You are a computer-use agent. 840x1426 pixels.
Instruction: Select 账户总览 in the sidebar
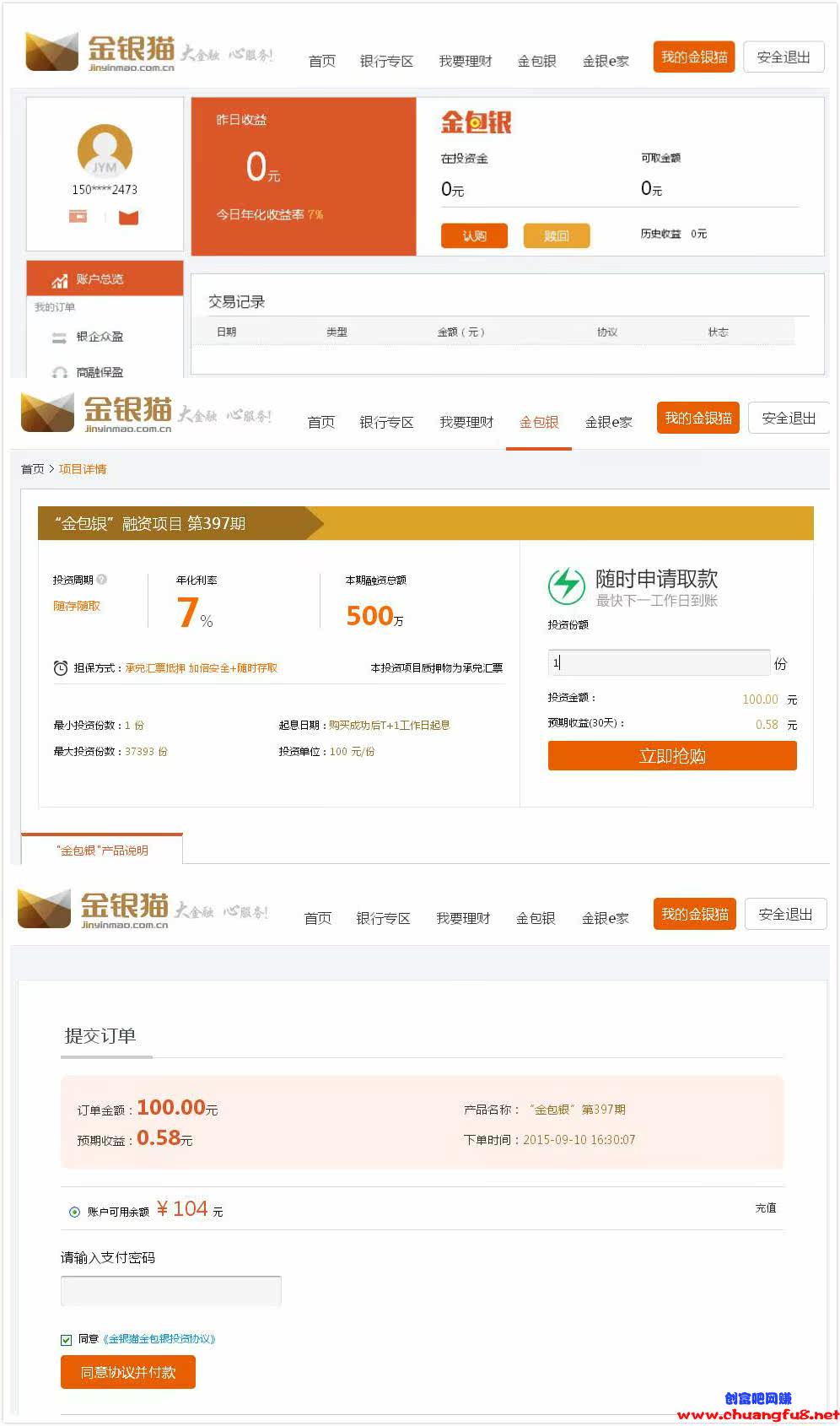[x=105, y=279]
